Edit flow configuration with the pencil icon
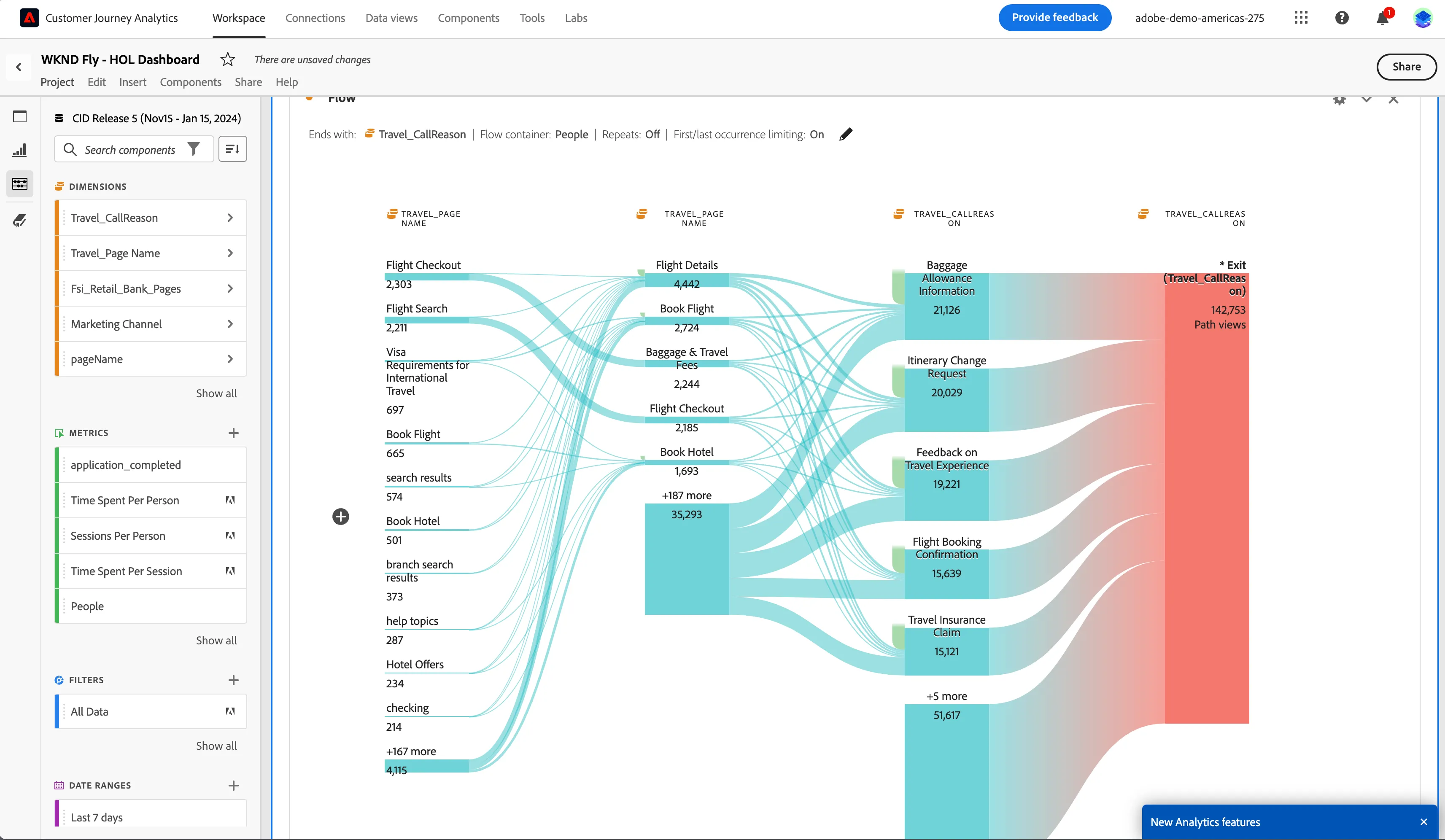 (845, 134)
